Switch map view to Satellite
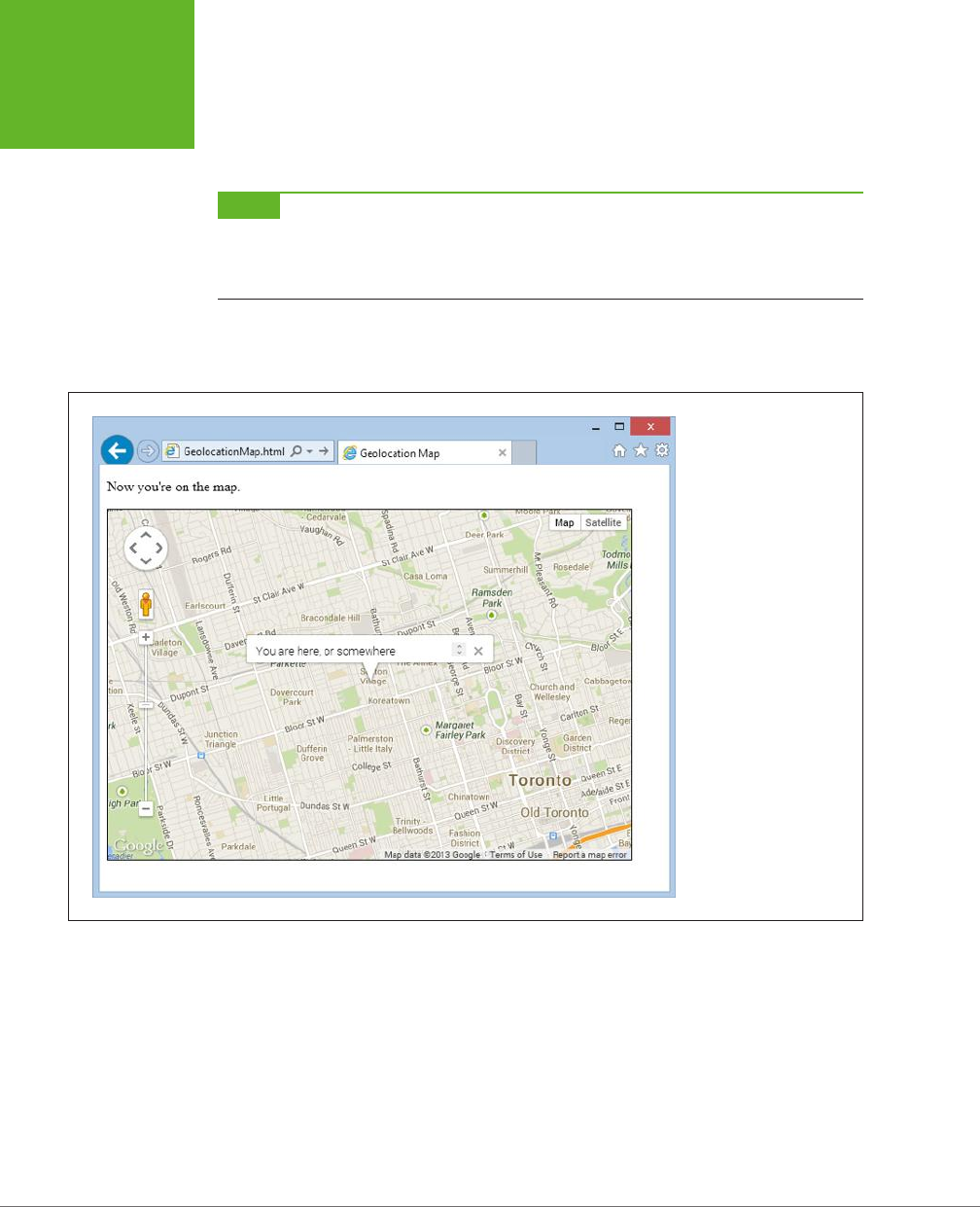 click(x=603, y=522)
